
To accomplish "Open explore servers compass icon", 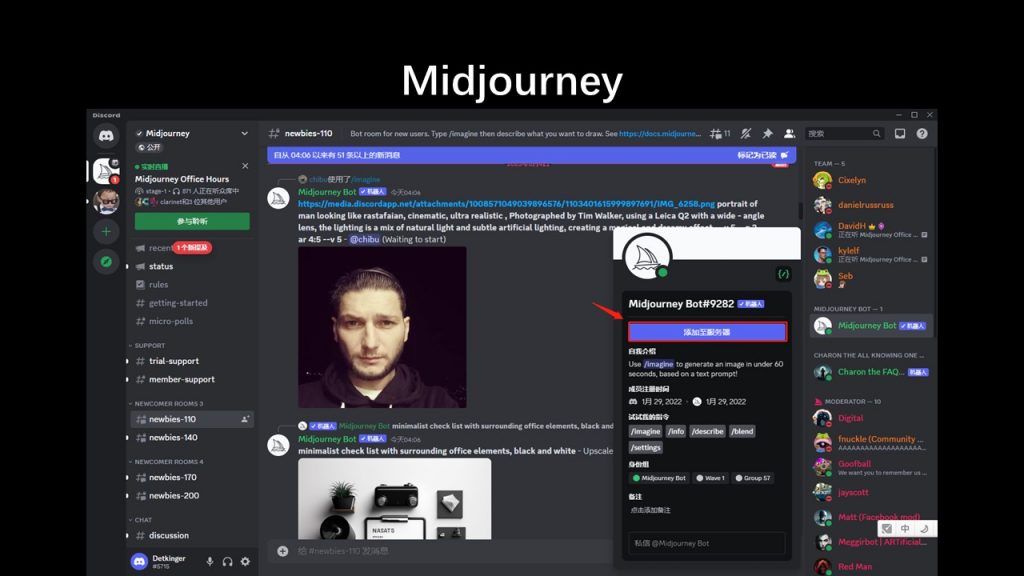I will point(106,261).
